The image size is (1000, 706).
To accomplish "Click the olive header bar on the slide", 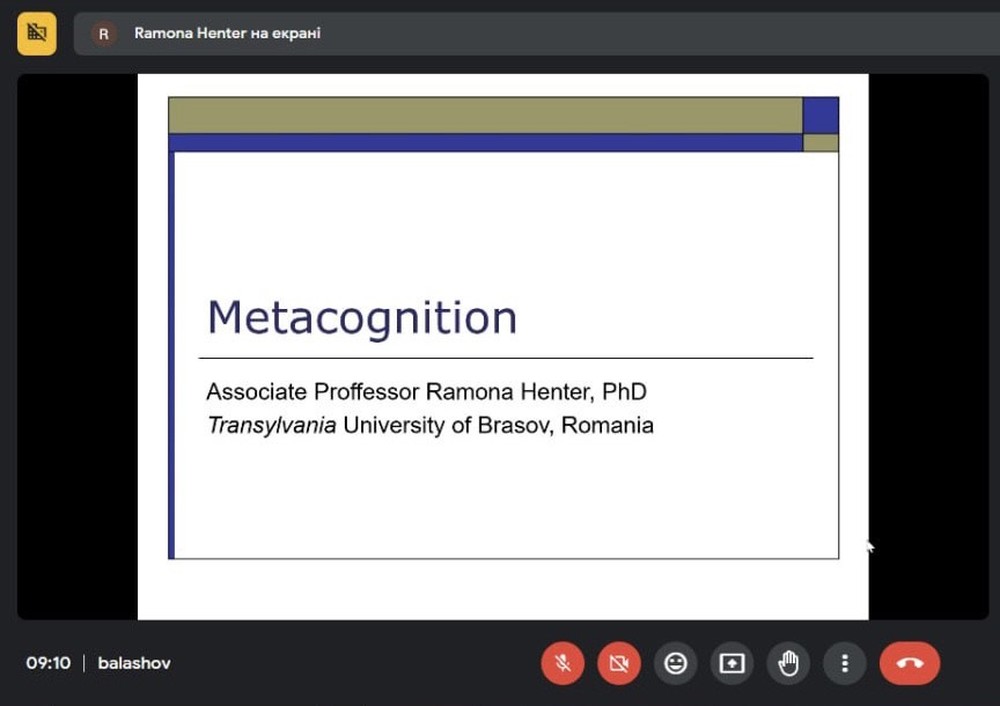I will coord(485,115).
